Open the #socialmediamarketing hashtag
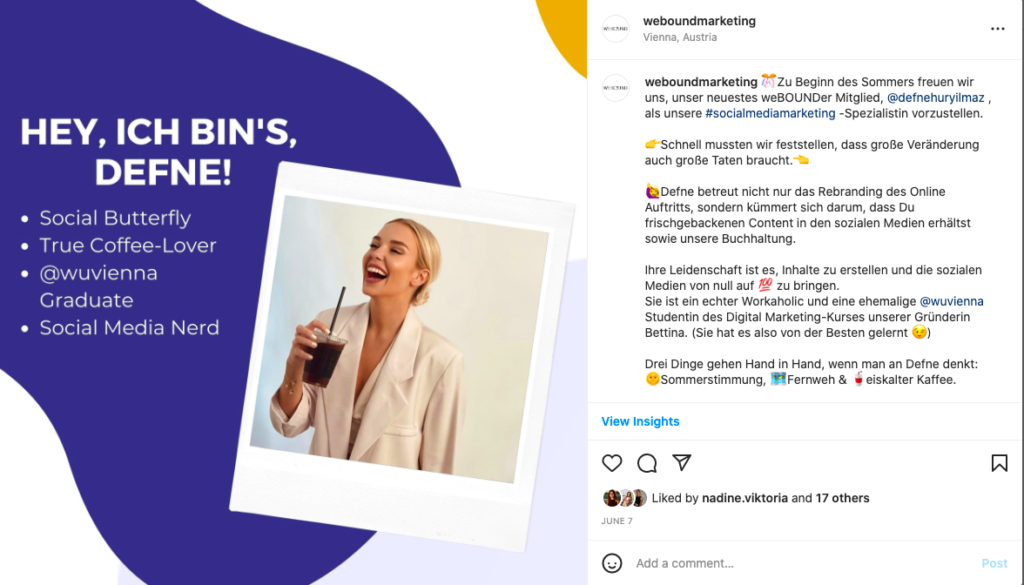The image size is (1024, 585). coord(770,114)
